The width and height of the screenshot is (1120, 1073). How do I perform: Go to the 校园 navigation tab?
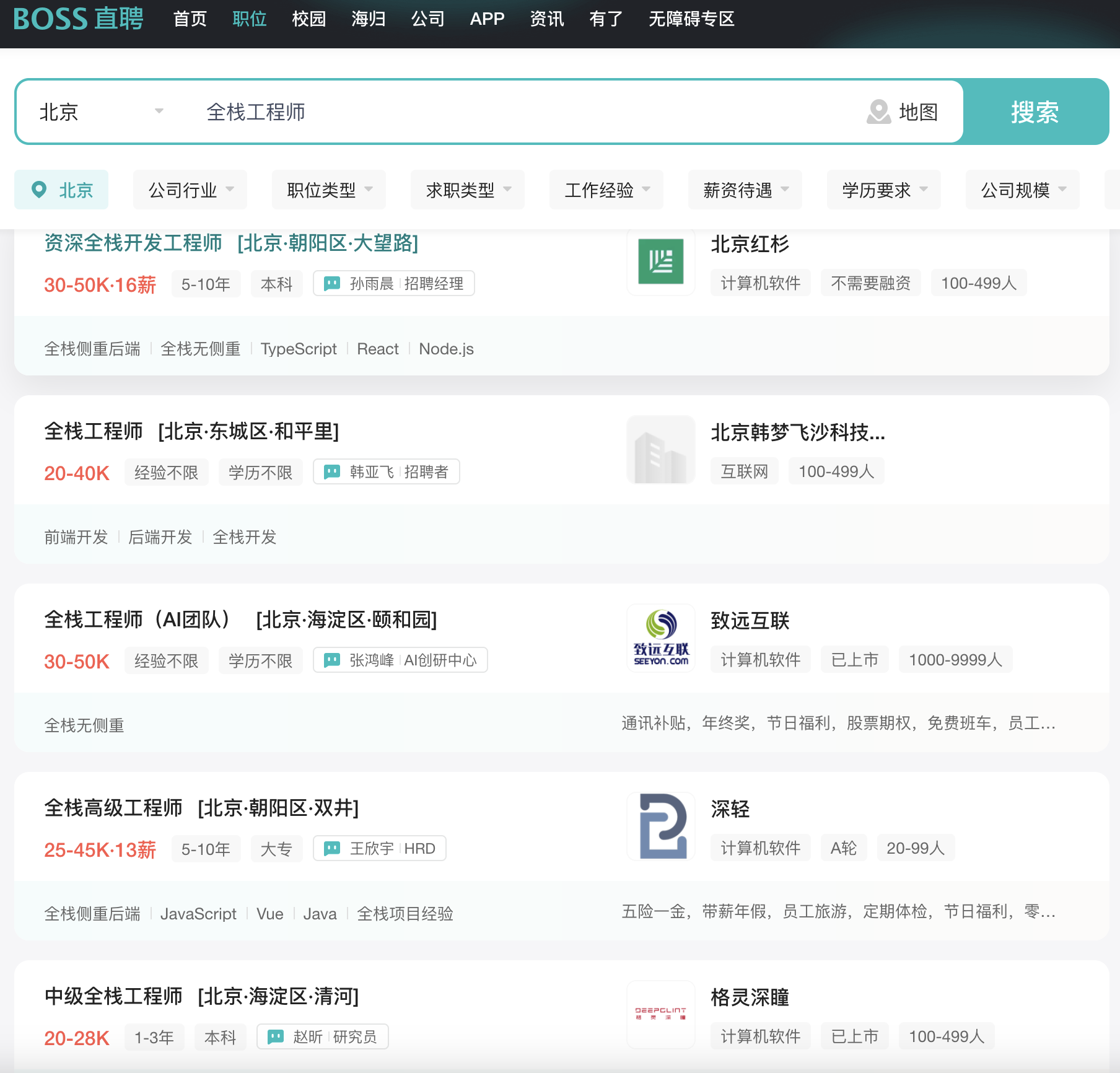point(308,19)
